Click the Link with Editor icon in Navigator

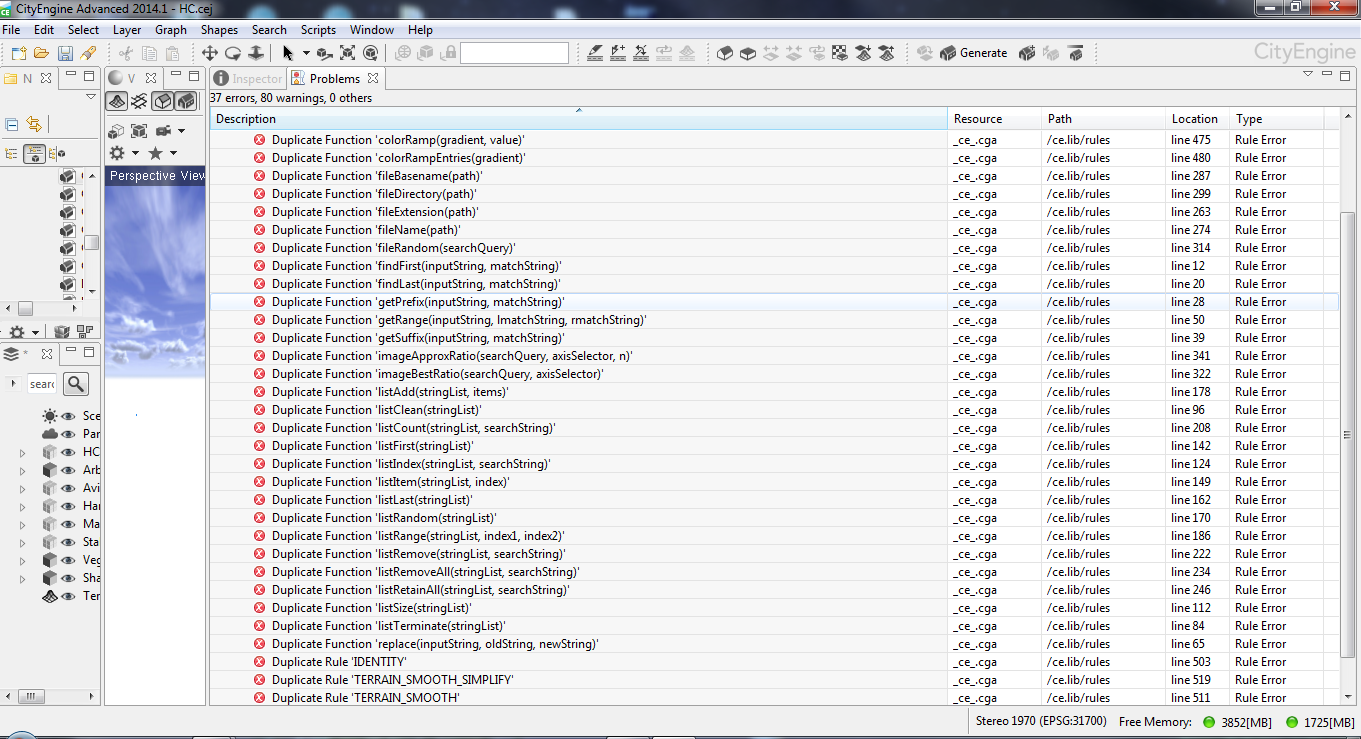[x=34, y=124]
